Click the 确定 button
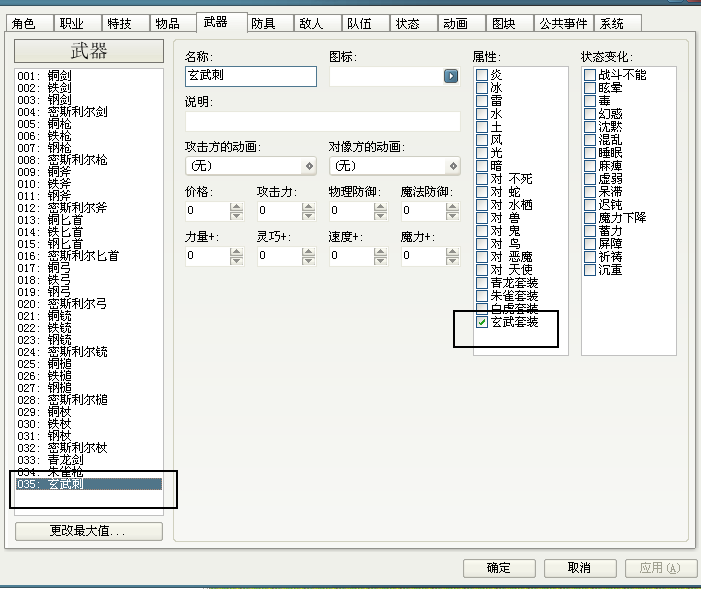This screenshot has height=589, width=701. point(499,568)
